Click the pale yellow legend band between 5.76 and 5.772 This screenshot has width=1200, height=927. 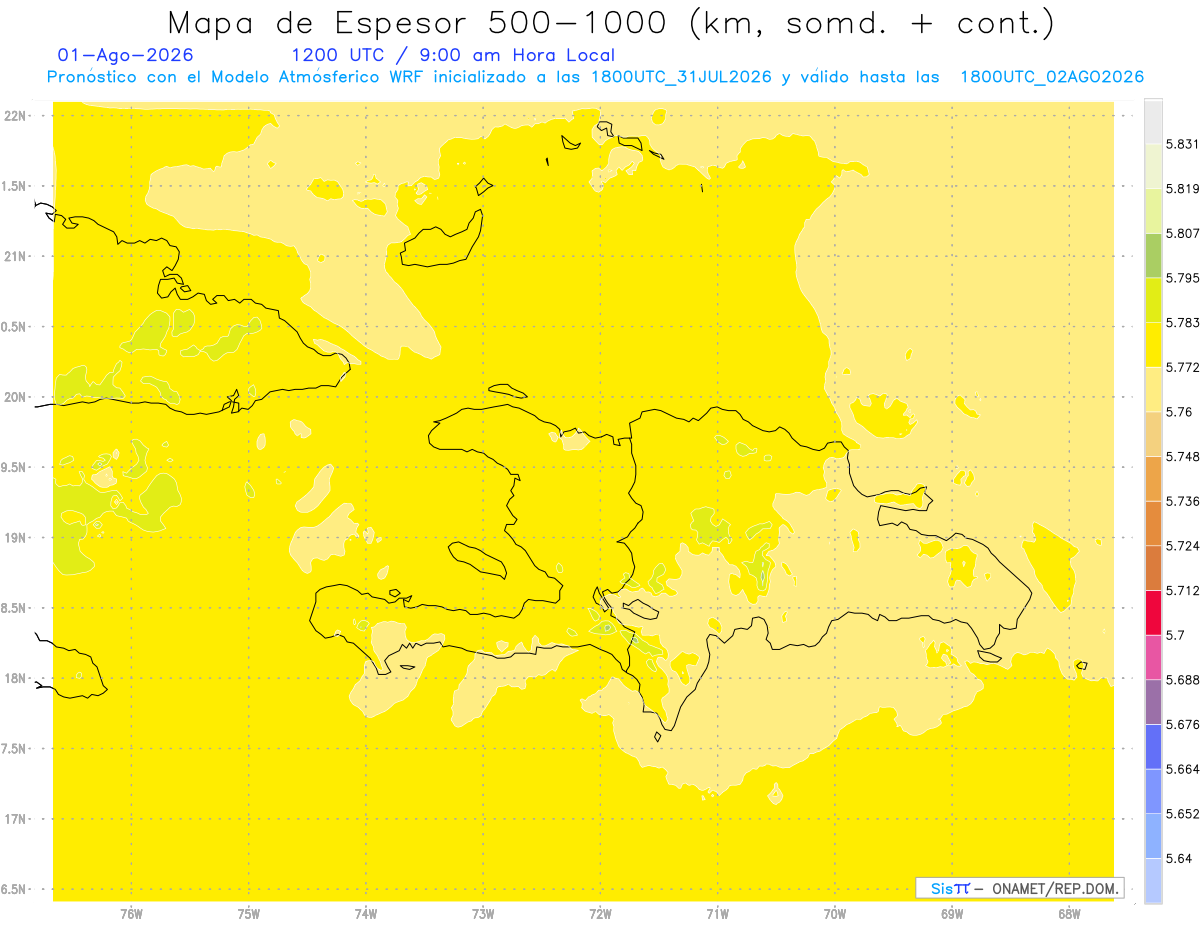coord(1153,389)
